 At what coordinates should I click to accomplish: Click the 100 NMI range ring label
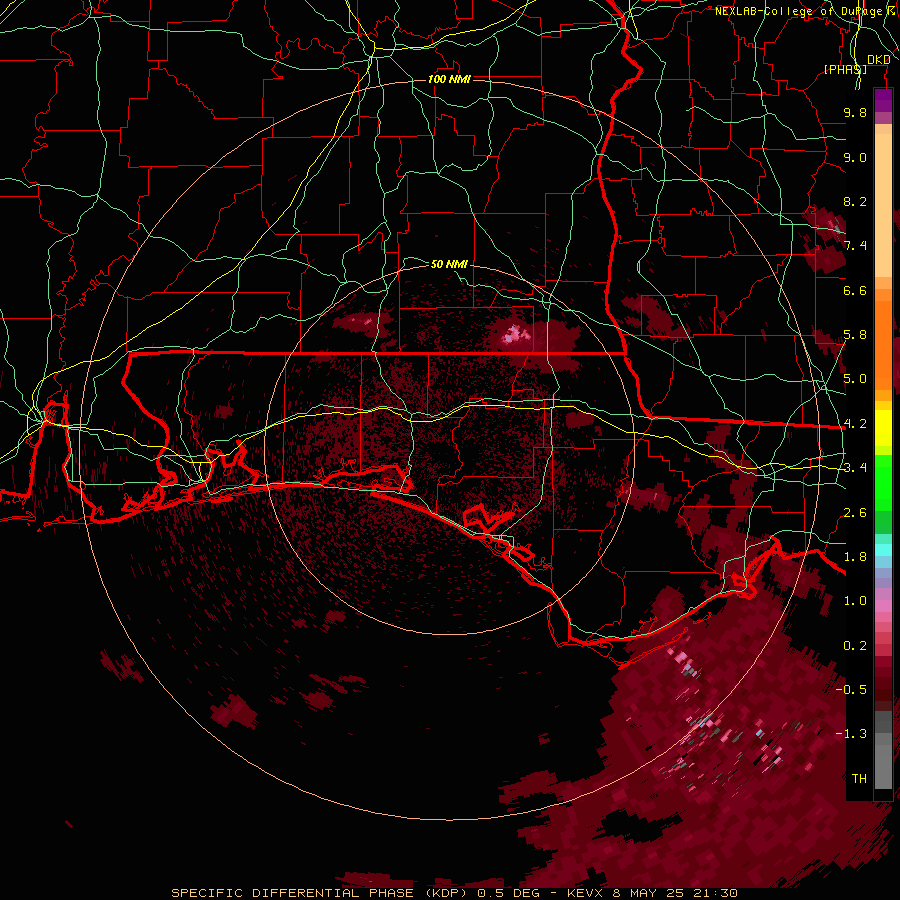(449, 79)
